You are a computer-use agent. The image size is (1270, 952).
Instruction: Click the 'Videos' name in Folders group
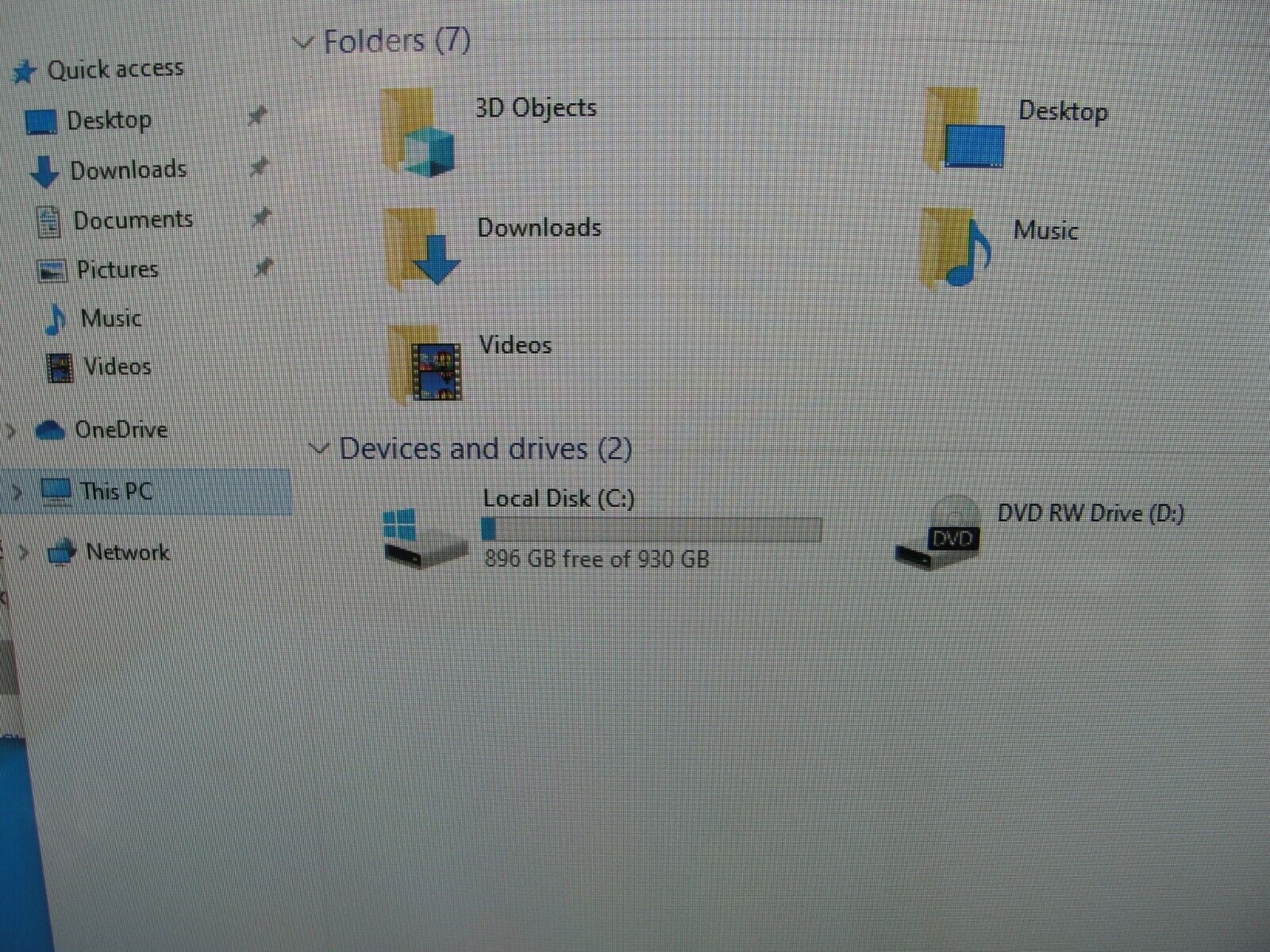(515, 345)
